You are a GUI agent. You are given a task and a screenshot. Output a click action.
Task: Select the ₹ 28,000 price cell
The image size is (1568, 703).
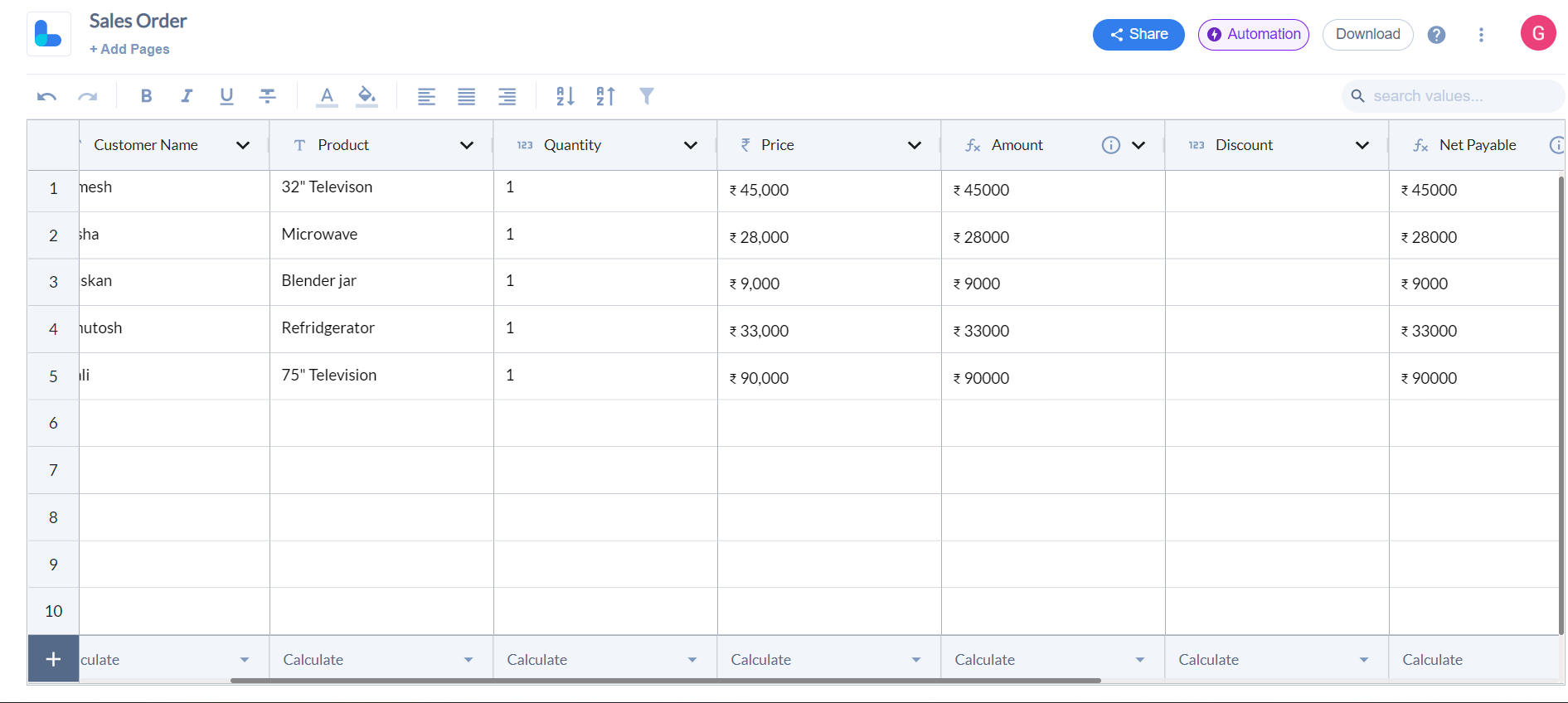click(x=829, y=235)
